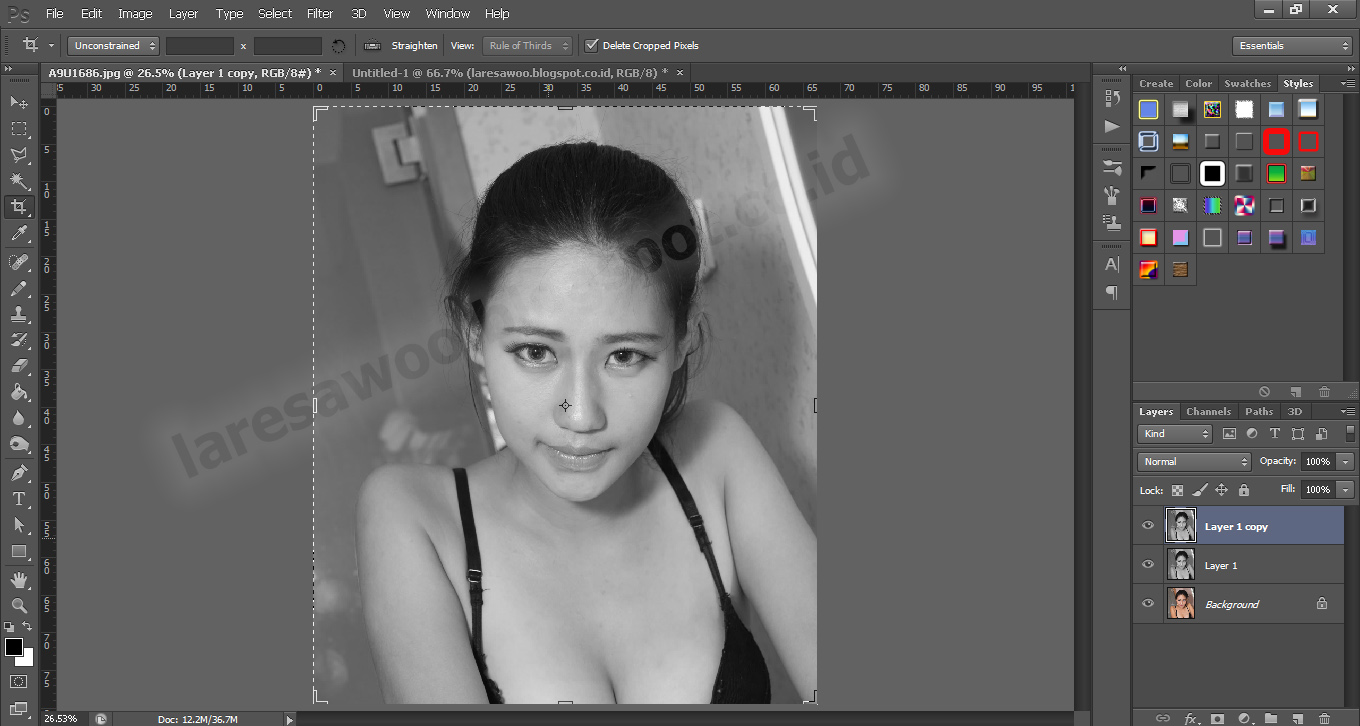
Task: Click the crop width input field
Action: pyautogui.click(x=200, y=46)
